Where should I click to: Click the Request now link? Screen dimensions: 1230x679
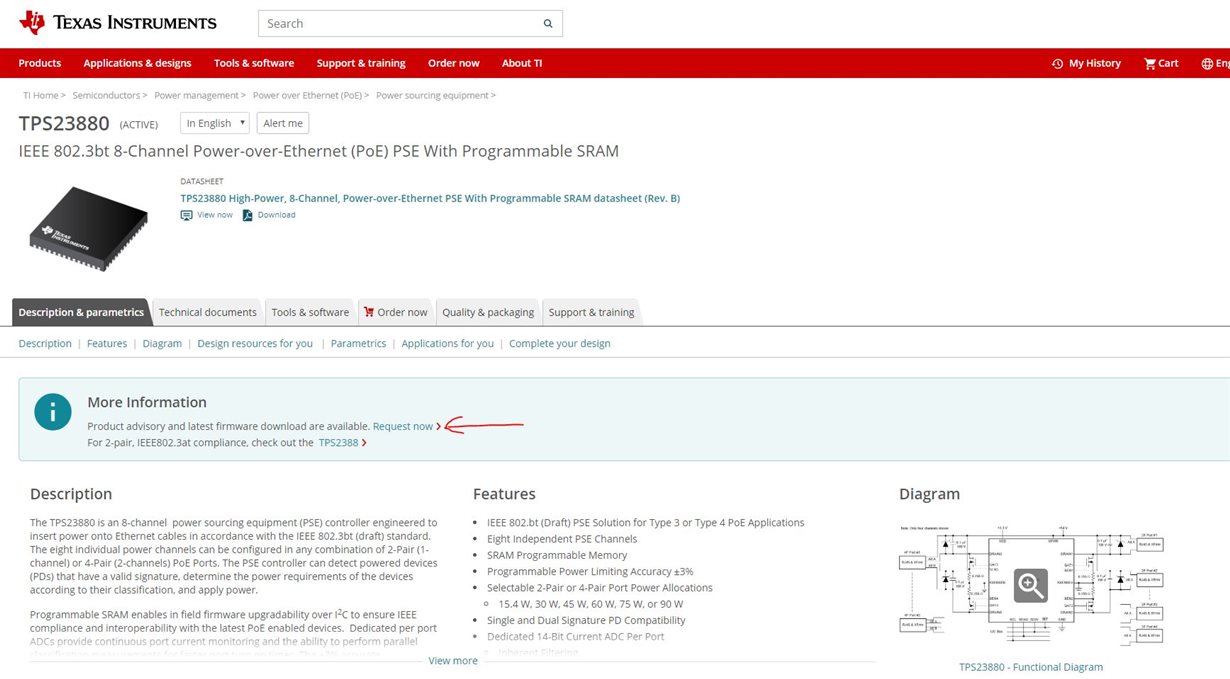tap(403, 426)
